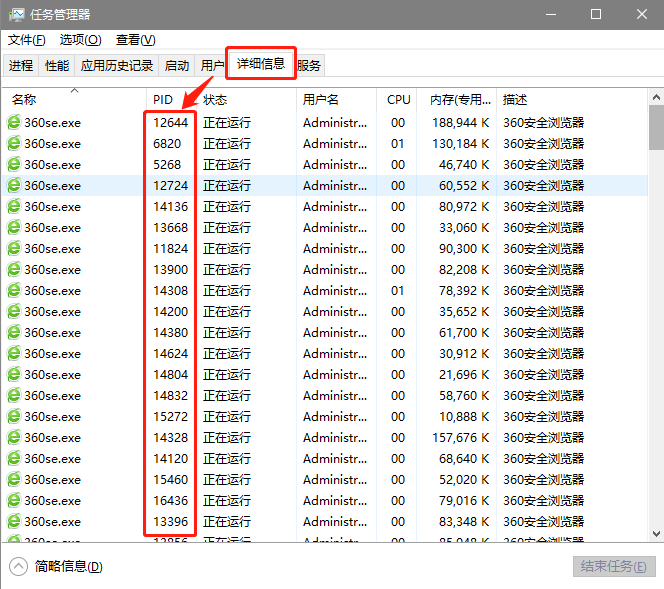Viewport: 664px width, 589px height.
Task: Click the 简略信息(D) label
Action: tap(69, 567)
